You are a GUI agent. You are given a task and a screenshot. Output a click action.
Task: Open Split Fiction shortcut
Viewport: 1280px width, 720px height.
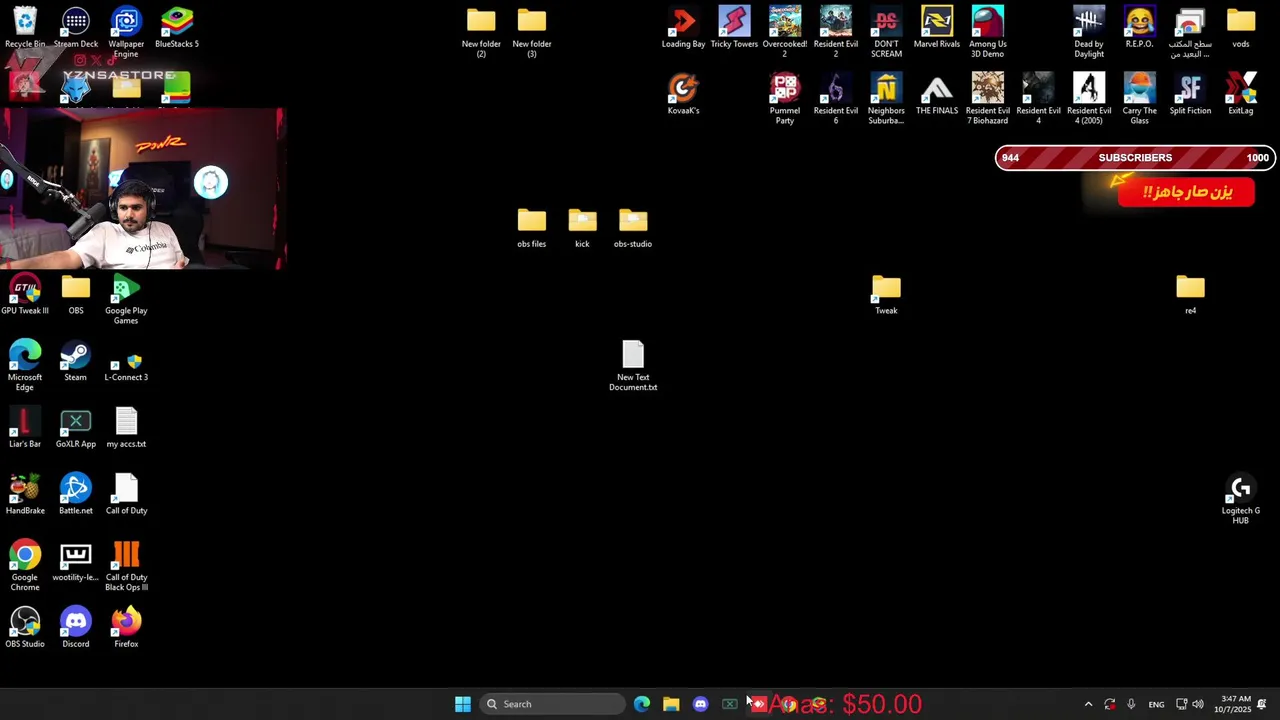tap(1190, 94)
